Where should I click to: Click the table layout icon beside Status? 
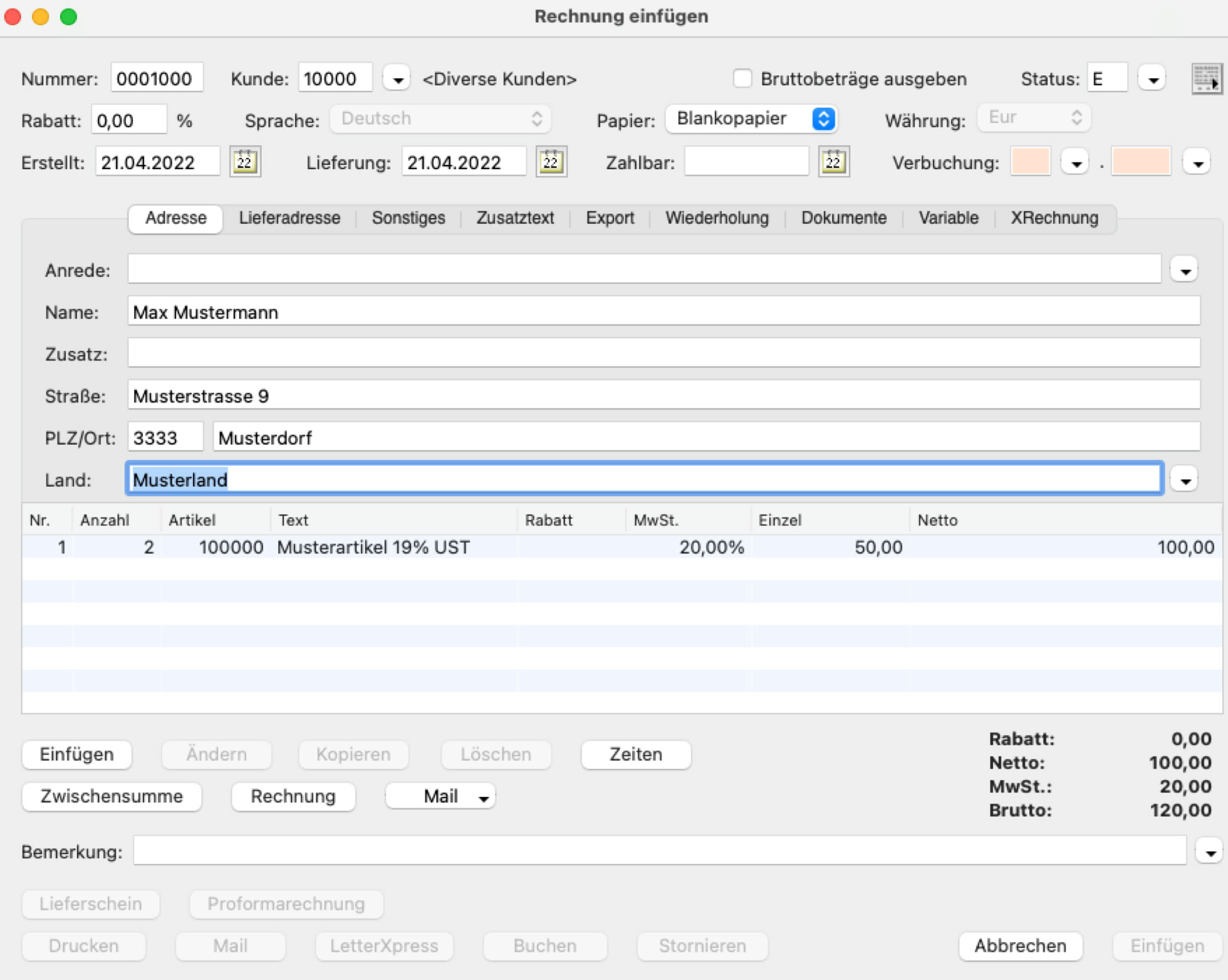coord(1206,79)
